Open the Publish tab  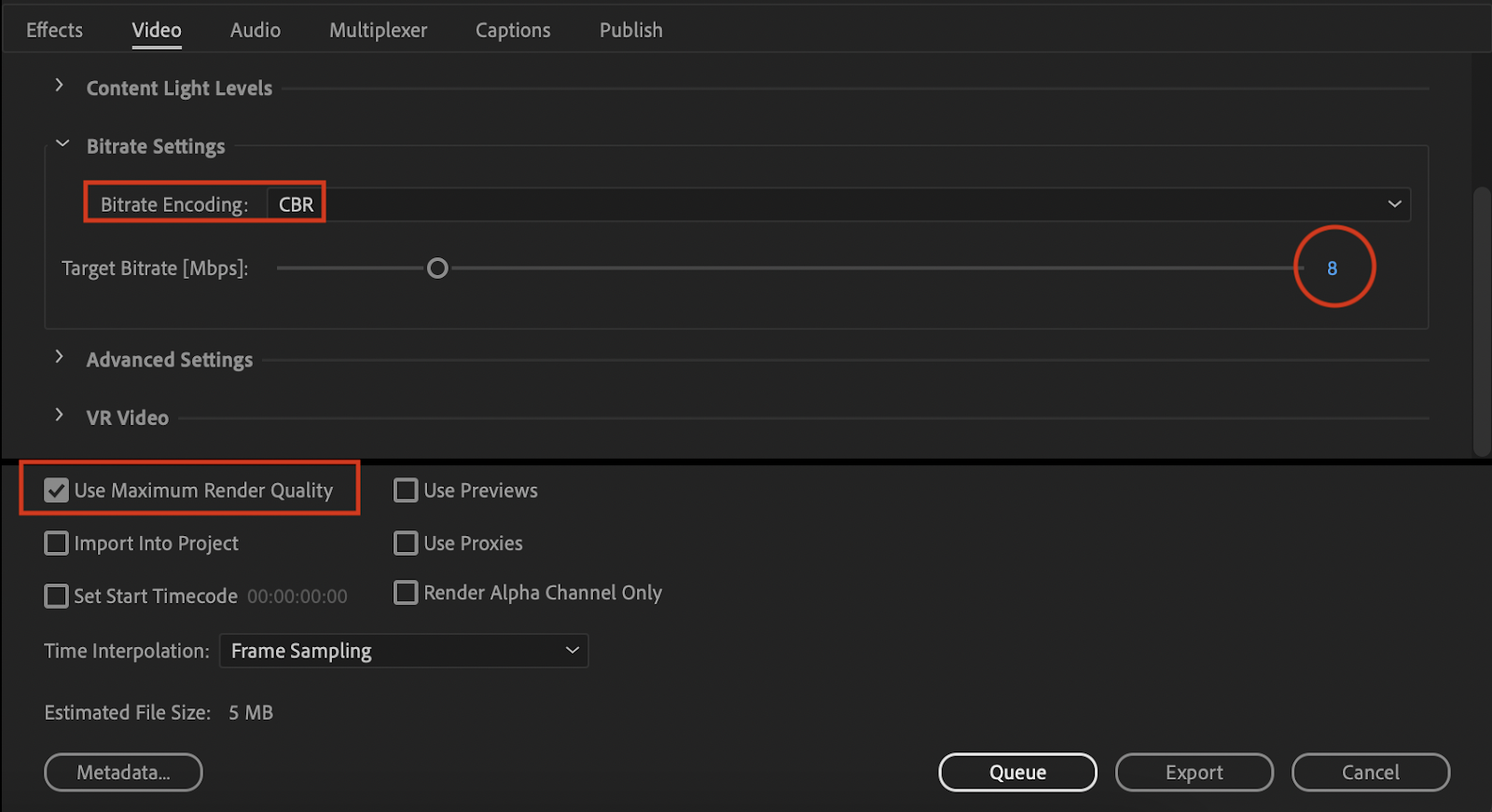630,30
